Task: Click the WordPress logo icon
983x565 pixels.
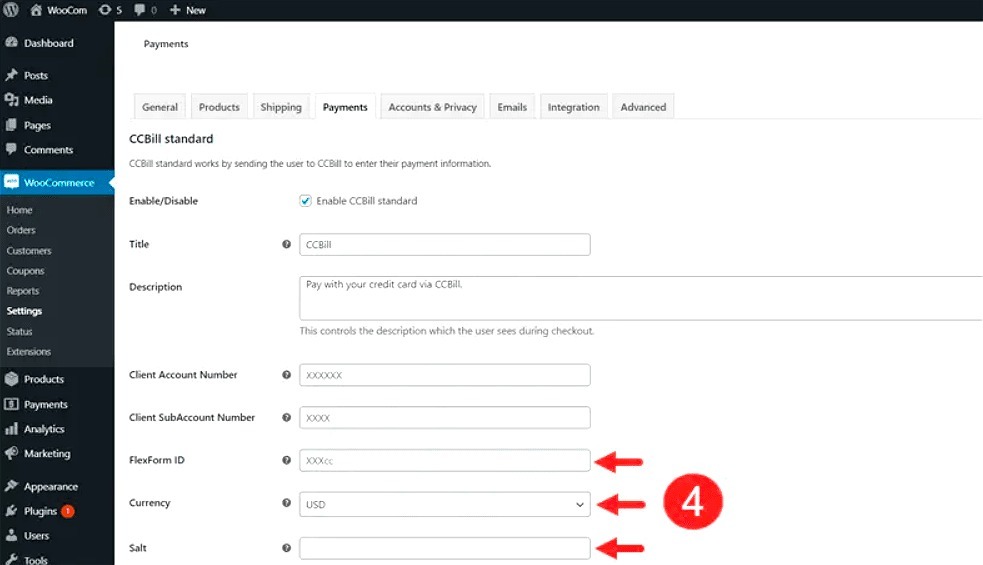Action: [11, 10]
